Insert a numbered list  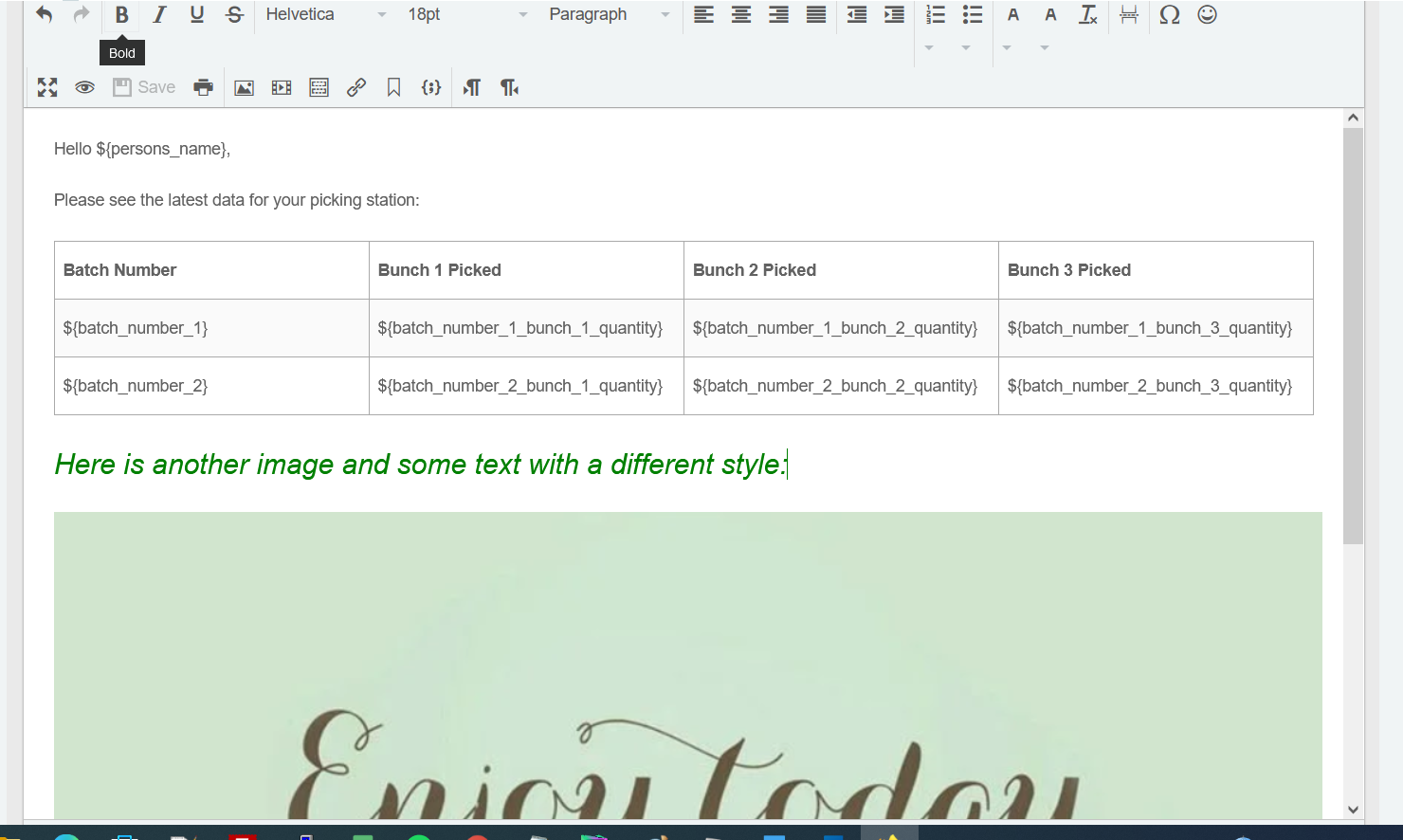936,14
